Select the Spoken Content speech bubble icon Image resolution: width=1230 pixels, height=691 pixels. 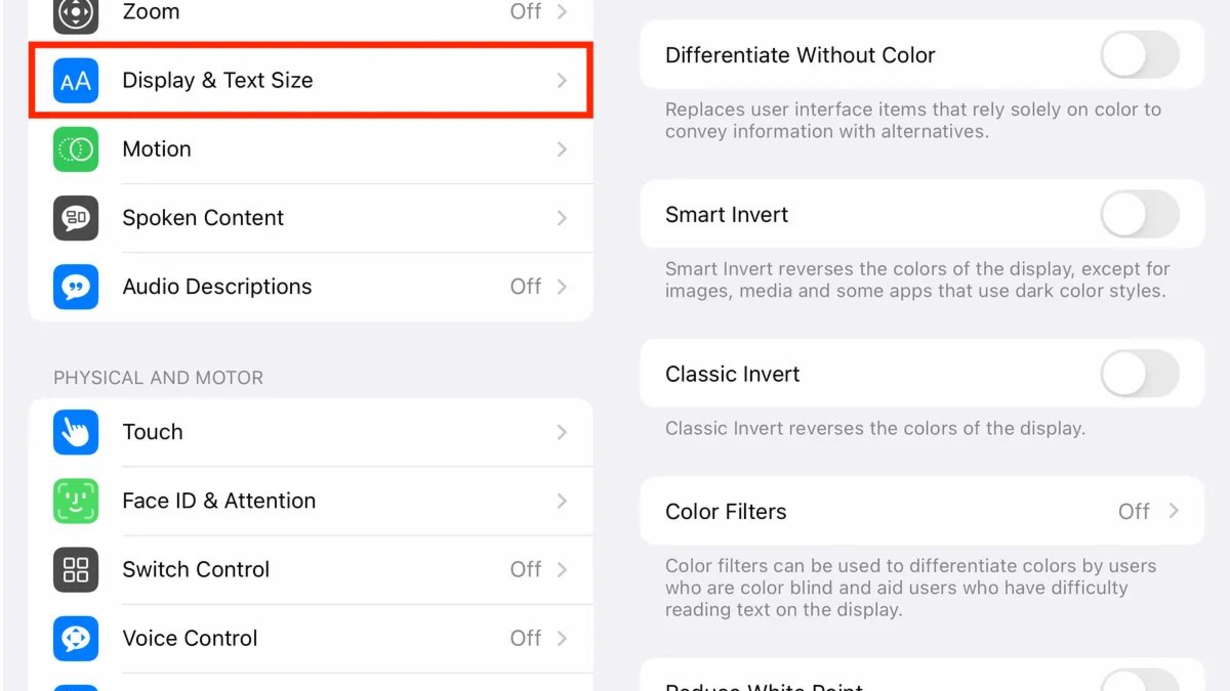click(x=76, y=218)
